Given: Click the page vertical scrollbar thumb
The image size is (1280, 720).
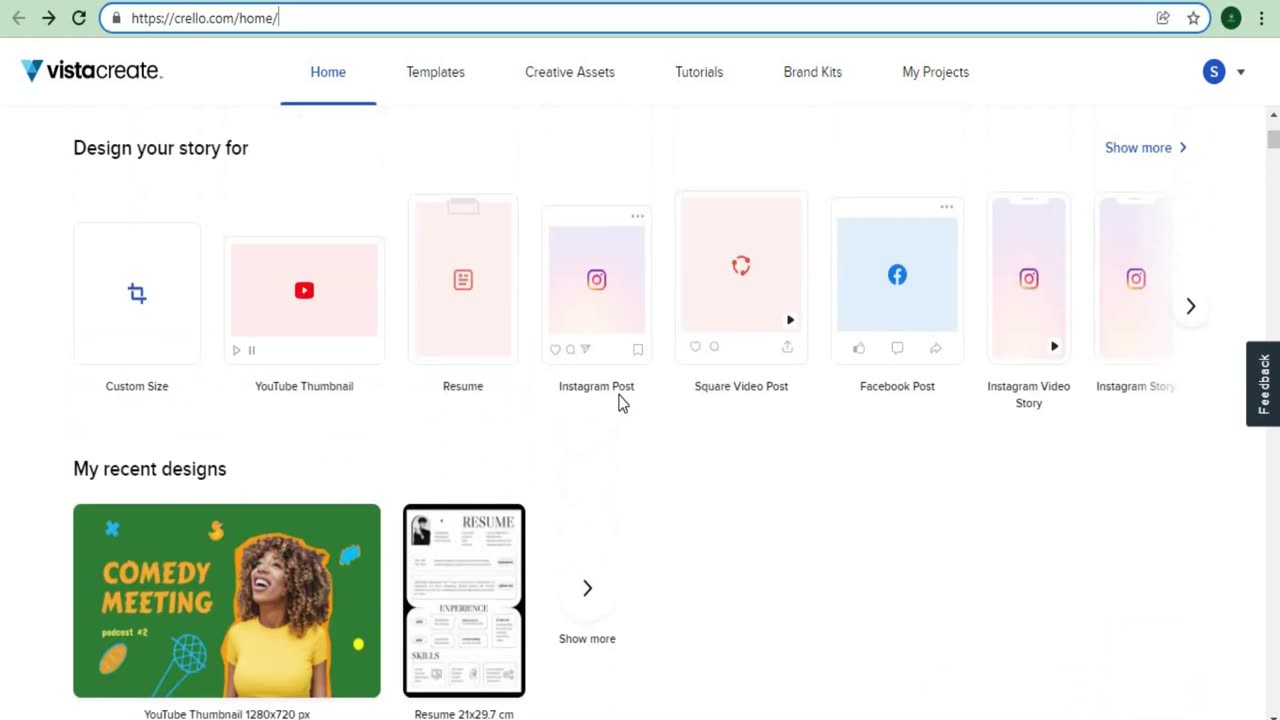Looking at the screenshot, I should 1273,139.
